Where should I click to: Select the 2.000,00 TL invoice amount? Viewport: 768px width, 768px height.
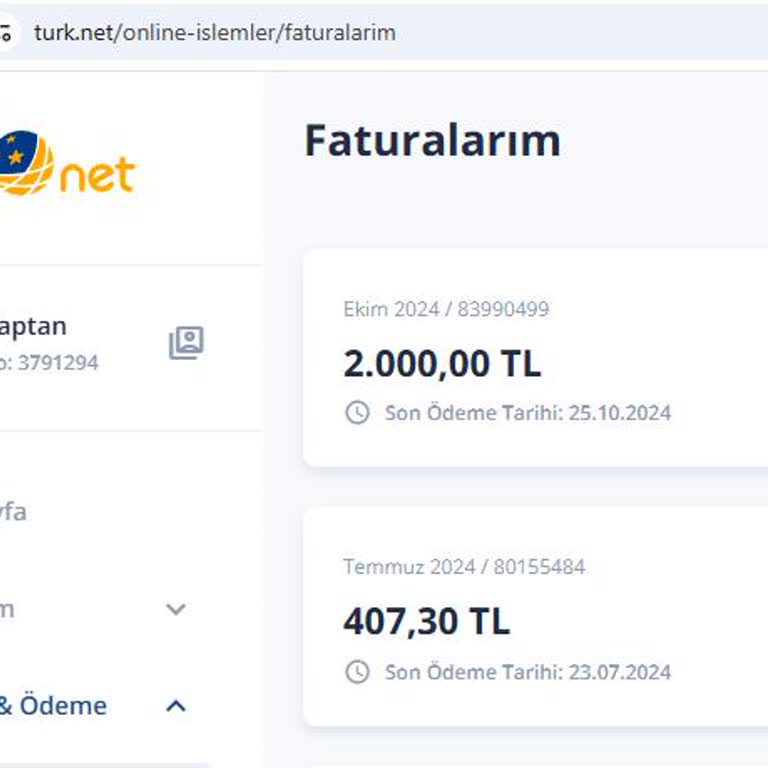(442, 364)
